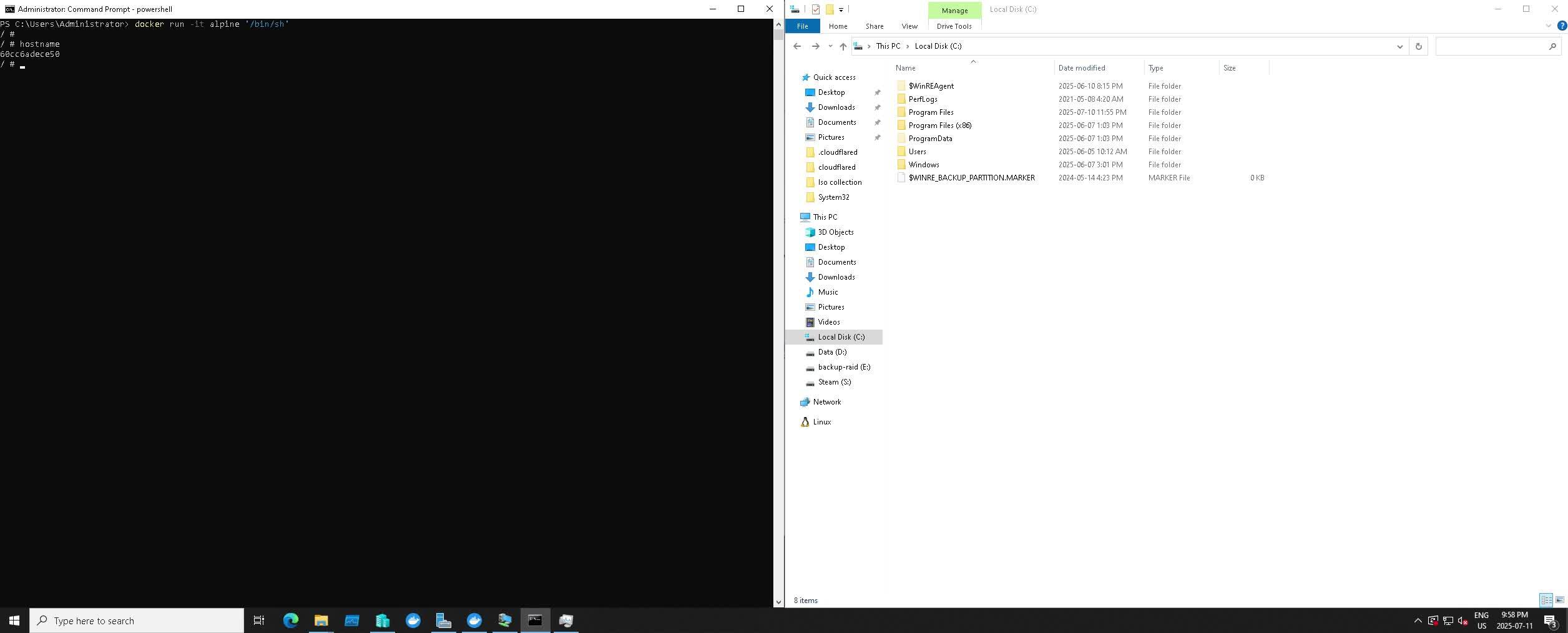Open the Customize Quick Access Toolbar dropdown
This screenshot has width=1568, height=633.
[x=841, y=9]
